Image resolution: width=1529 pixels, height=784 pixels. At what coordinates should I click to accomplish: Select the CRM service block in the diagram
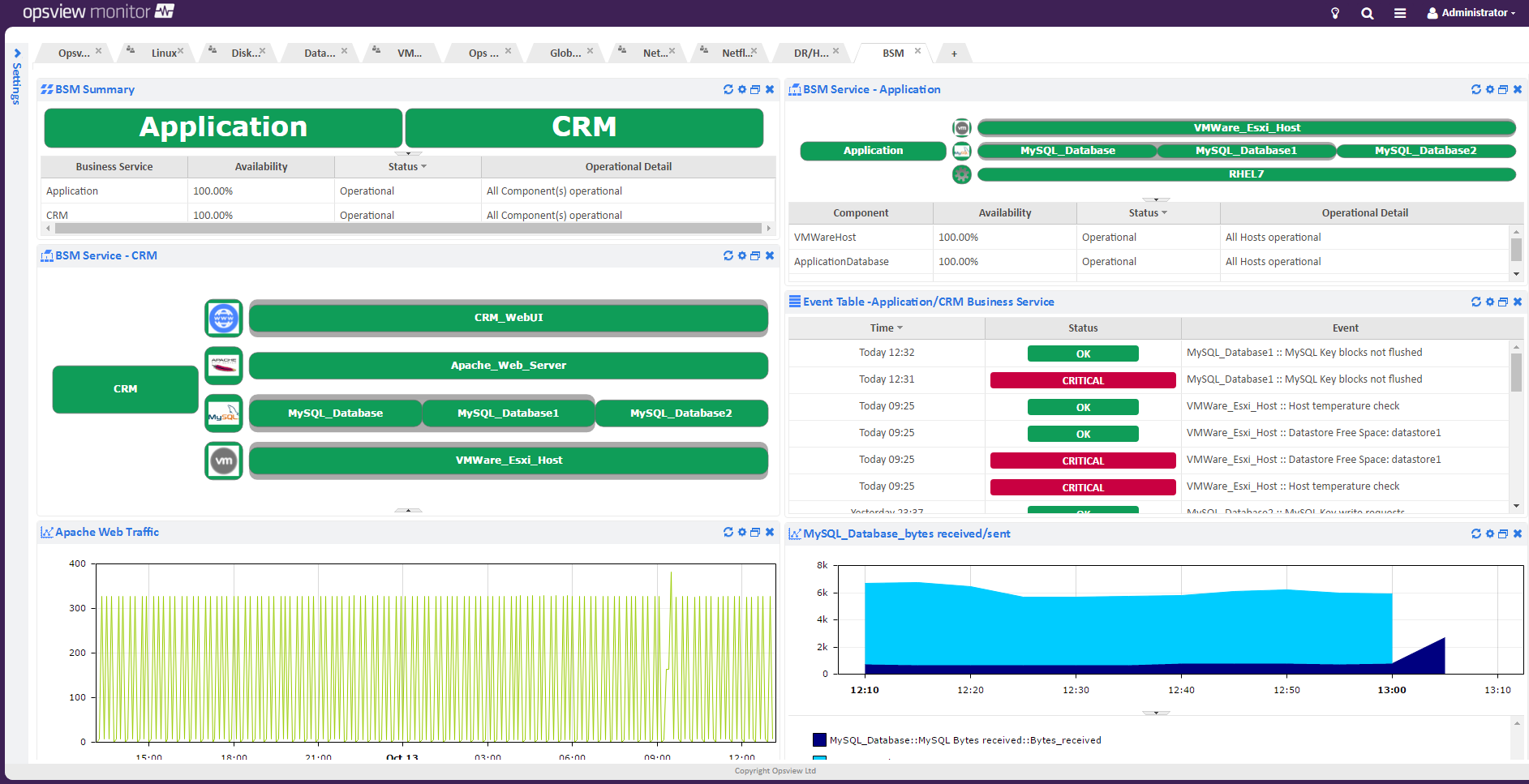click(124, 389)
